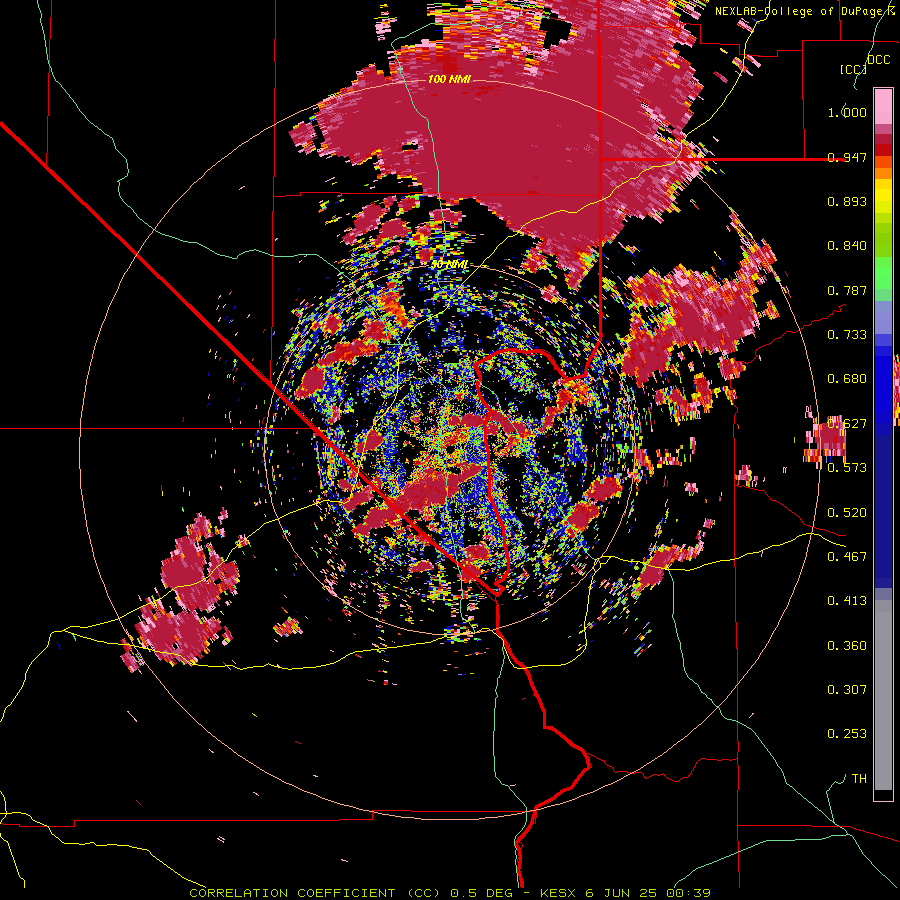Screen dimensions: 900x900
Task: Select the 0.787 scale value
Action: coord(847,290)
